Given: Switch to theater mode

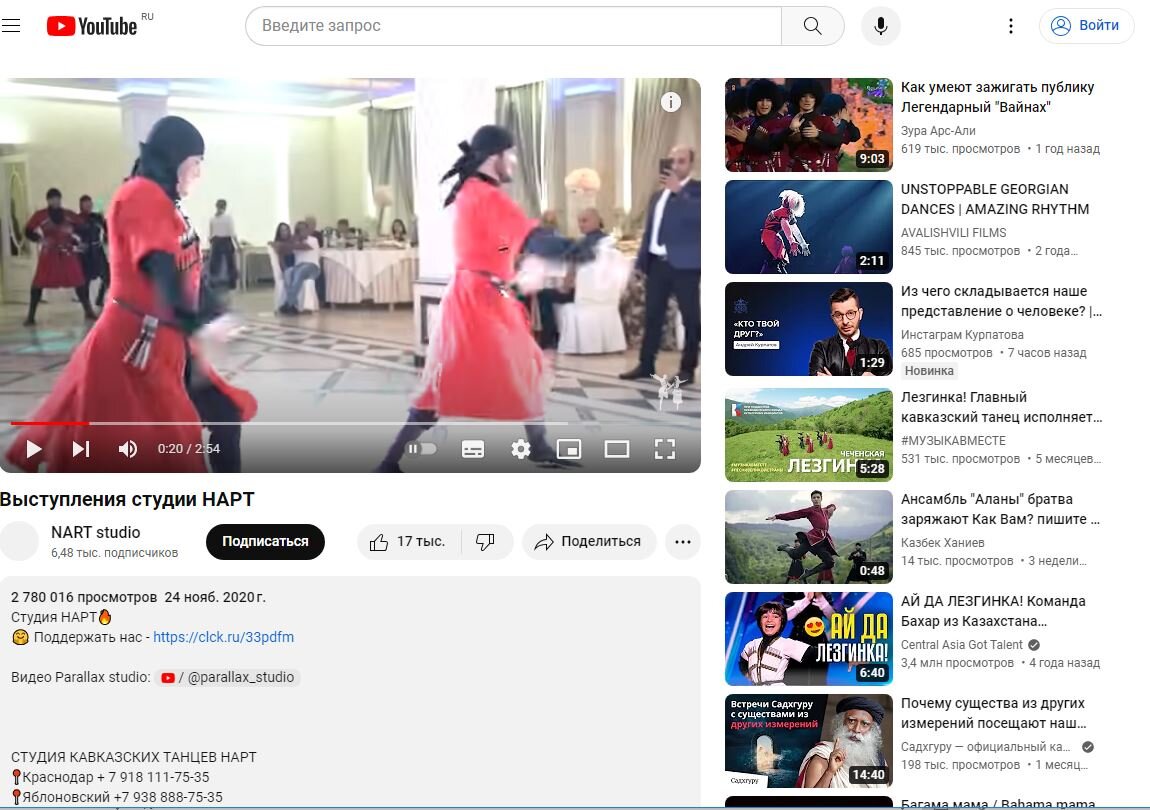Looking at the screenshot, I should click(x=617, y=448).
